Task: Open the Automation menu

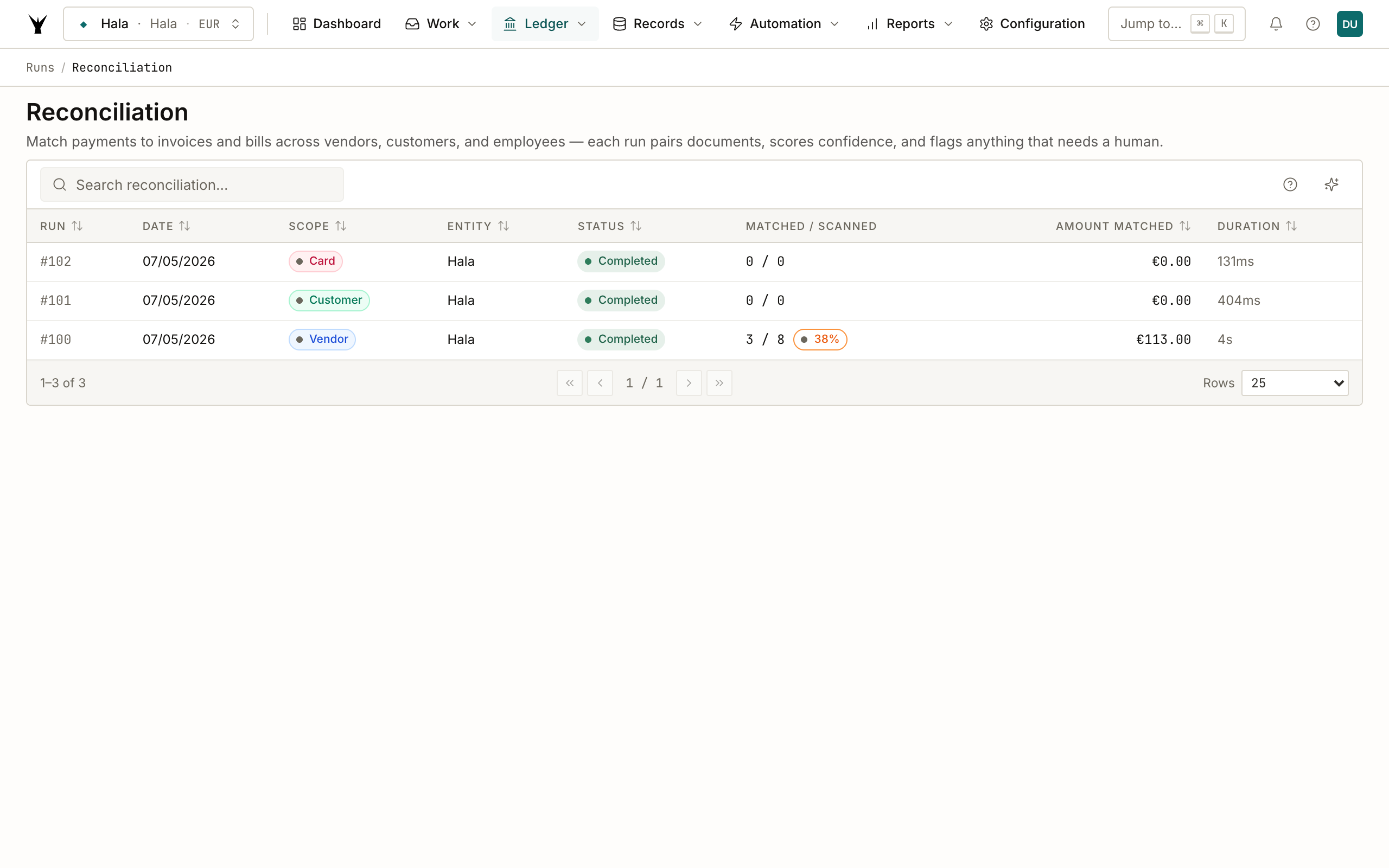Action: (x=783, y=23)
